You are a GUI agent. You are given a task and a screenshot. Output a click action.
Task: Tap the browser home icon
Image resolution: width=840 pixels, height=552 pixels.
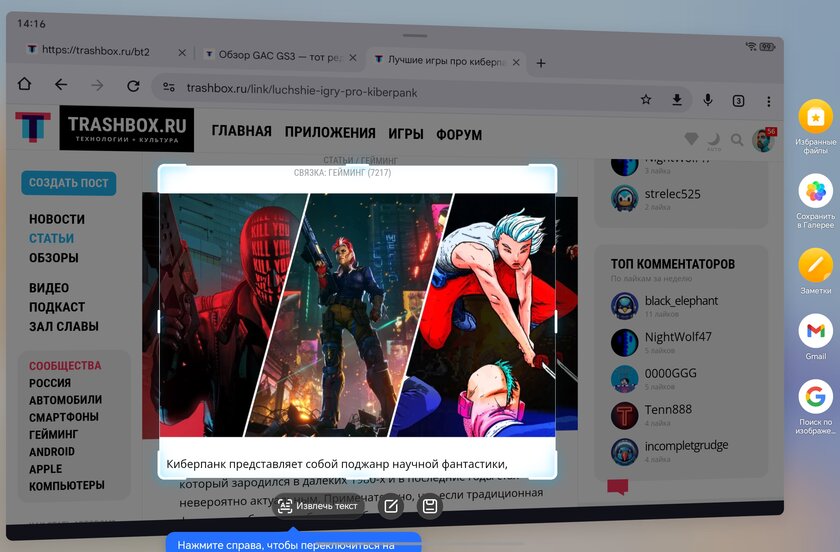(x=24, y=84)
